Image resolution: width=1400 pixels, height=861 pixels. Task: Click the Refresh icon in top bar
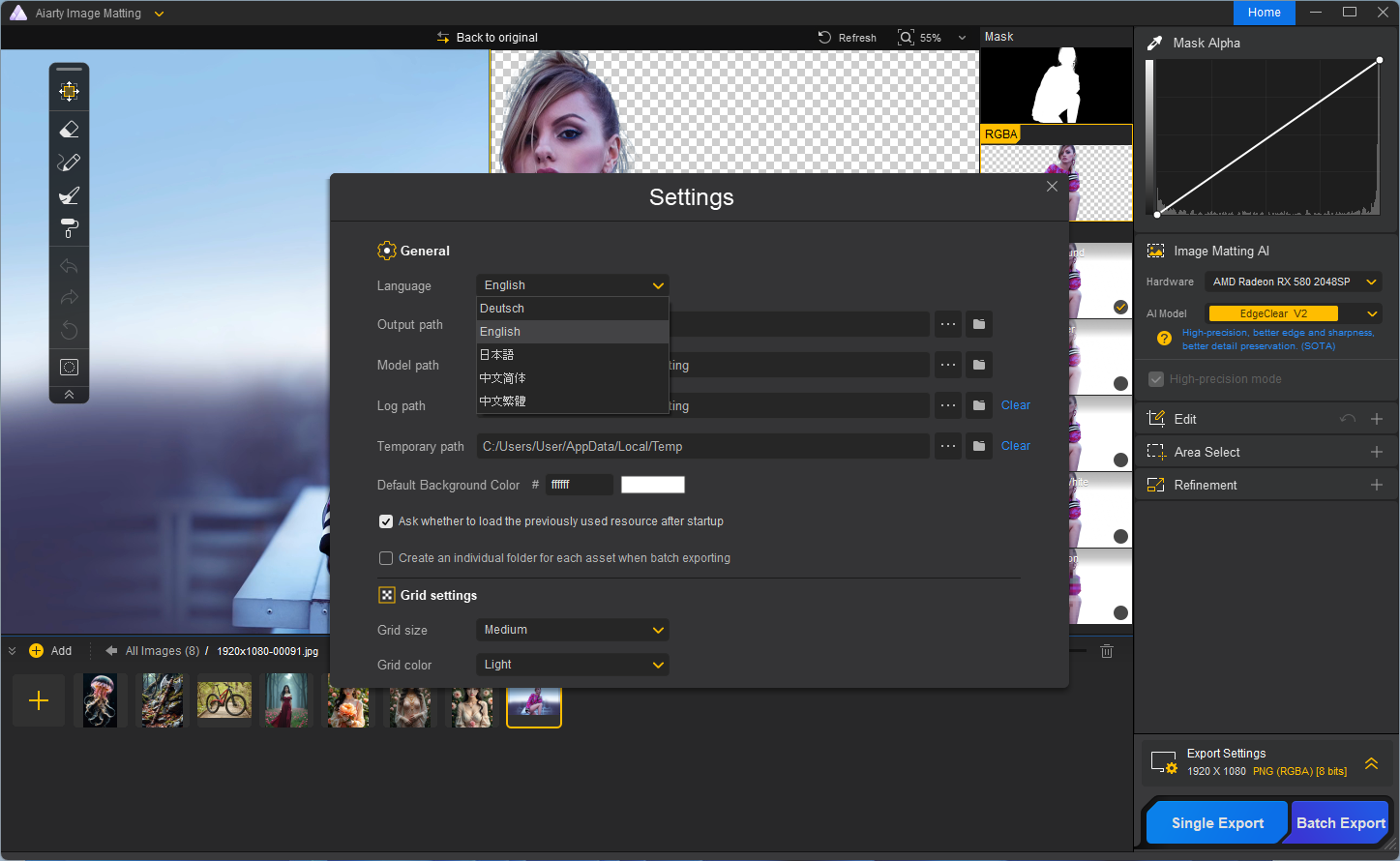pyautogui.click(x=825, y=38)
